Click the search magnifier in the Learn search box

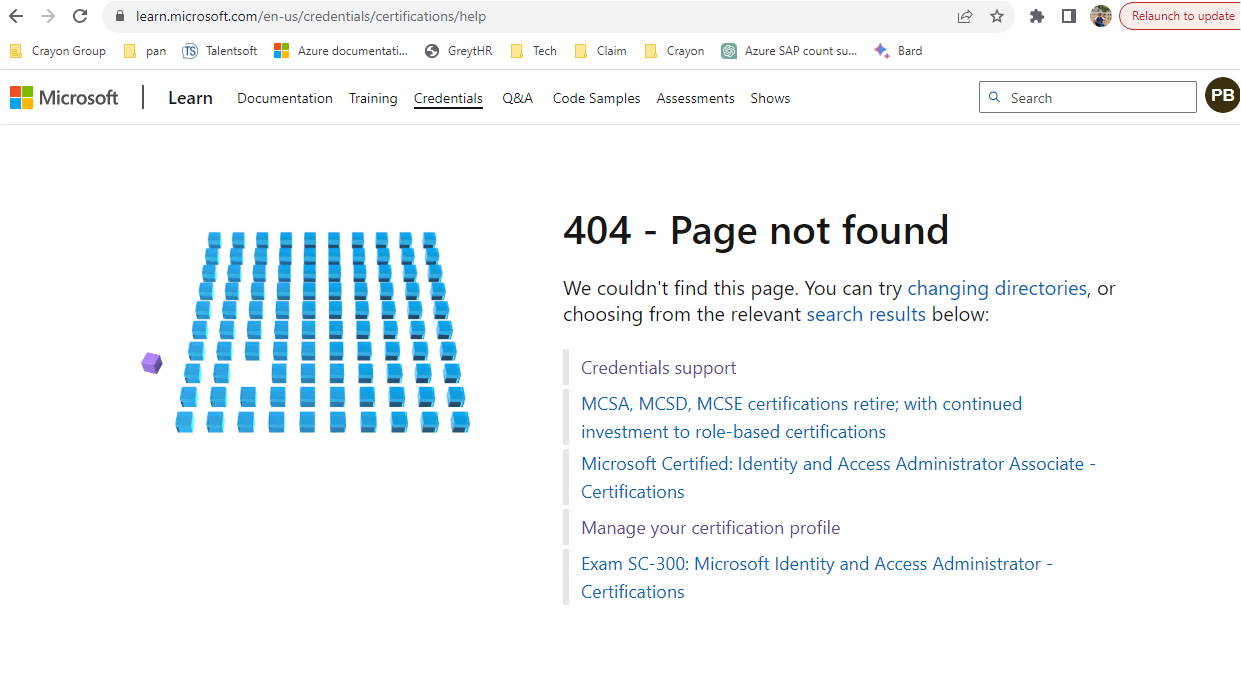click(994, 96)
